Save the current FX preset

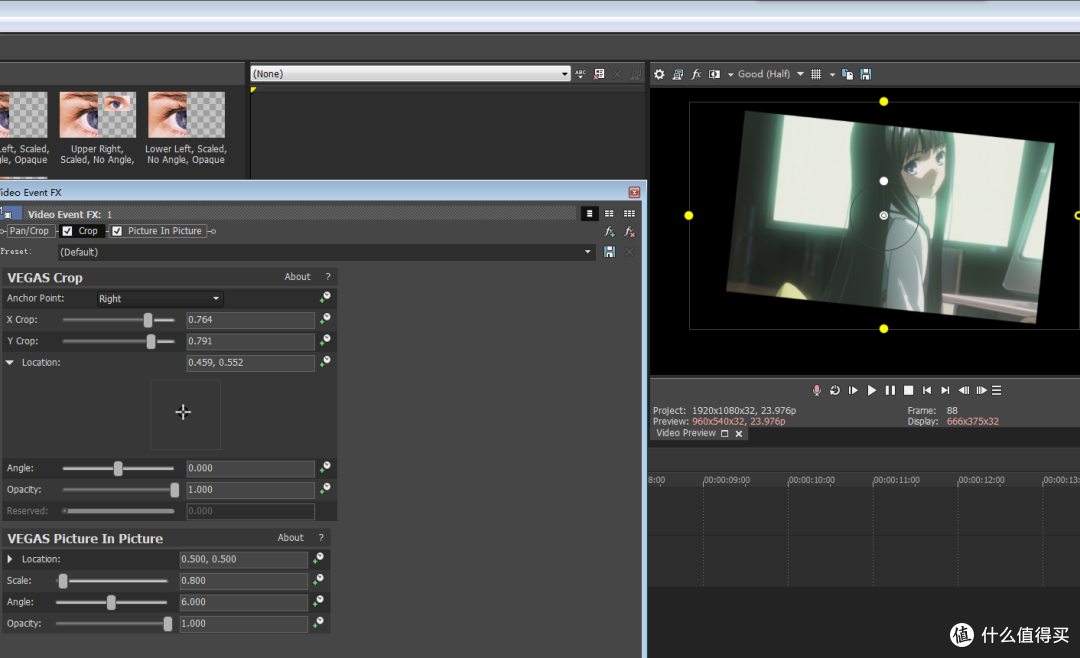[x=610, y=252]
